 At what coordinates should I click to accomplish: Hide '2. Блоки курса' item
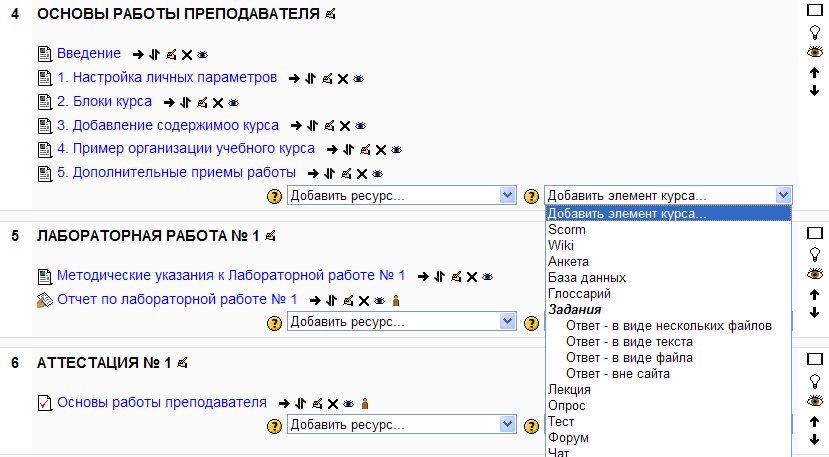pyautogui.click(x=233, y=103)
